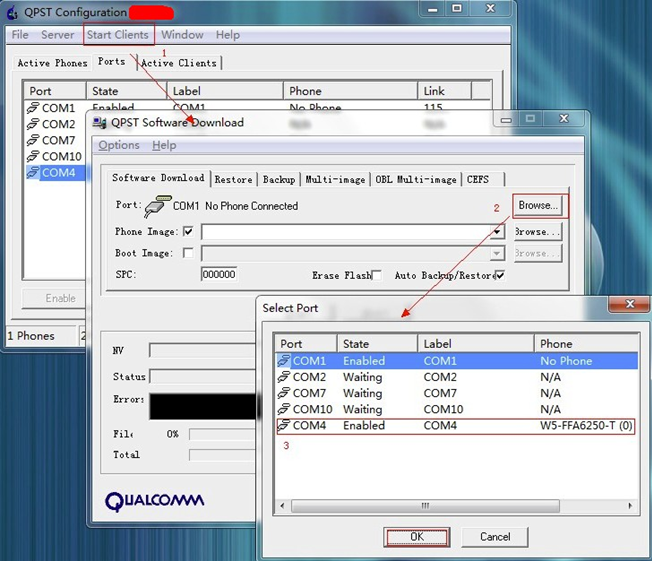Enable the Boot Image checkbox

(188, 254)
